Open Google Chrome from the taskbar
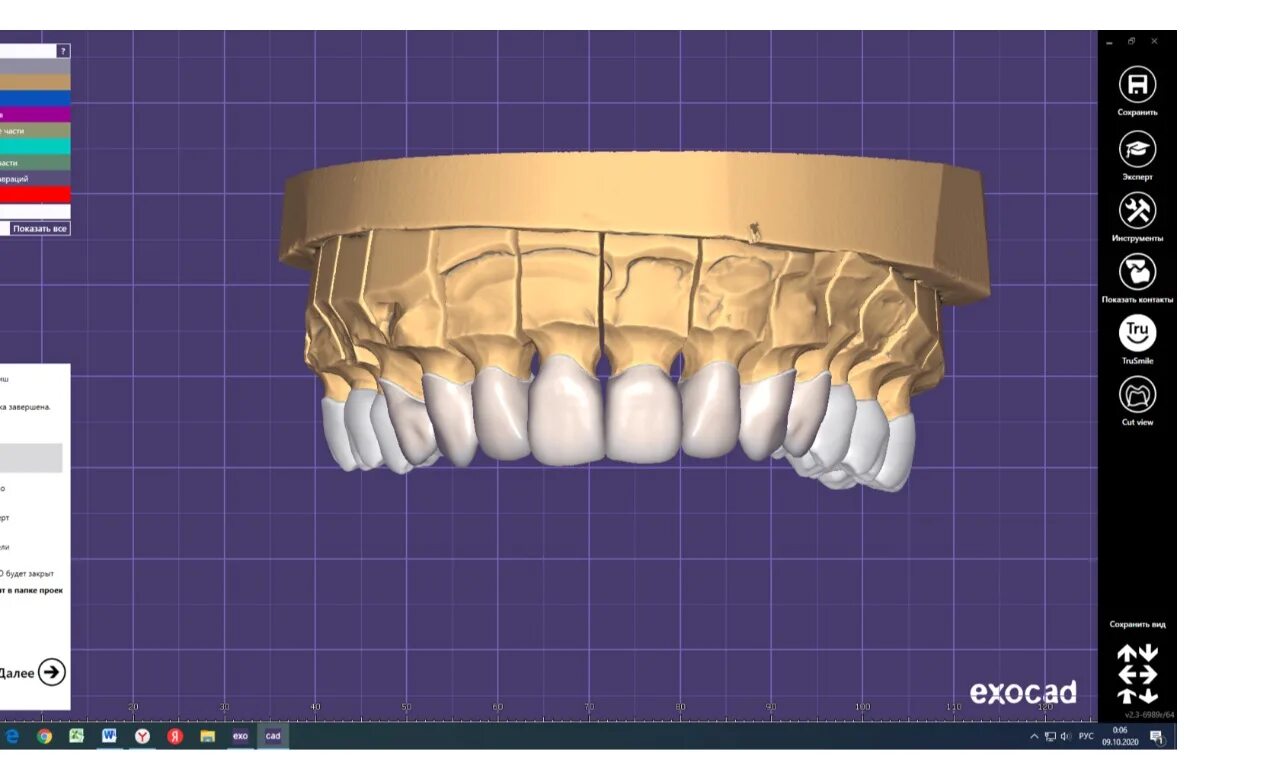The image size is (1280, 768). click(x=44, y=736)
